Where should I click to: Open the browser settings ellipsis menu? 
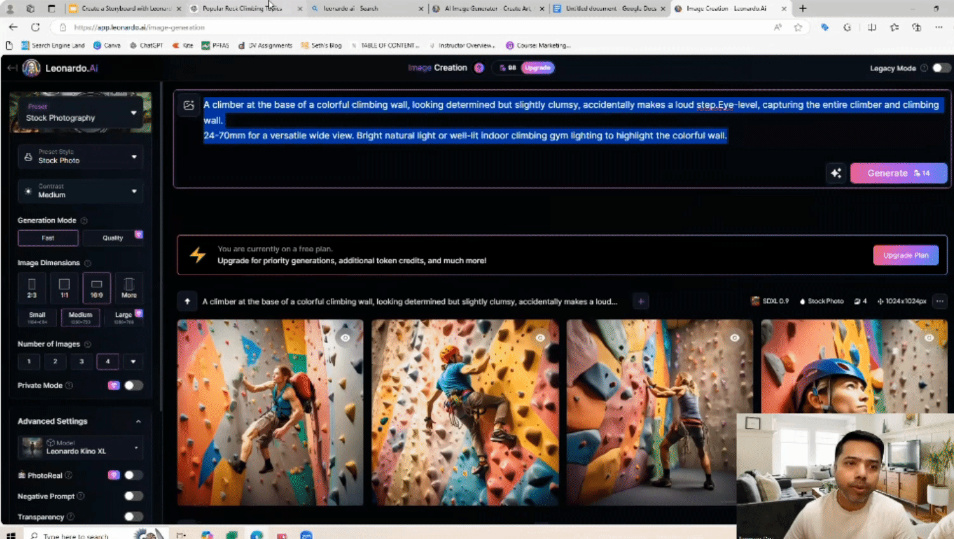pos(939,27)
